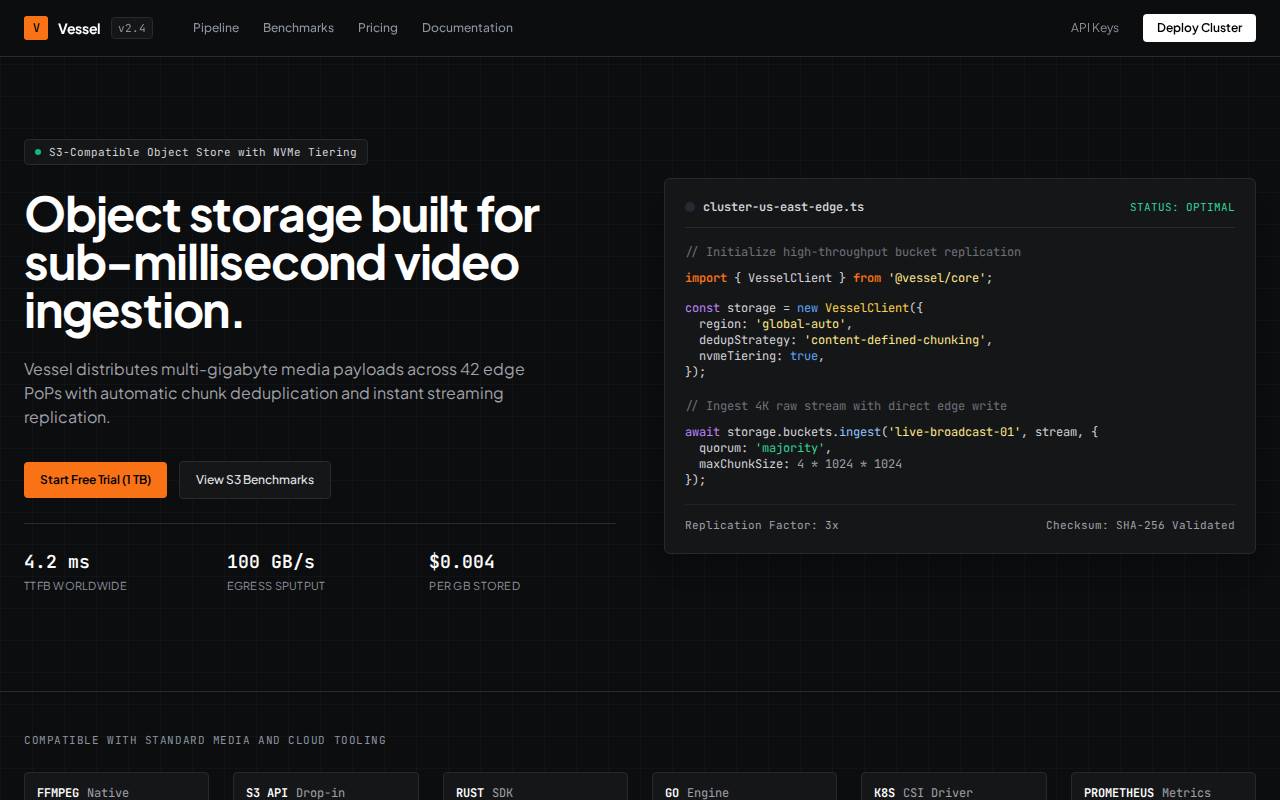Click the 'dedupStrategy' code line
The width and height of the screenshot is (1280, 800).
point(845,340)
